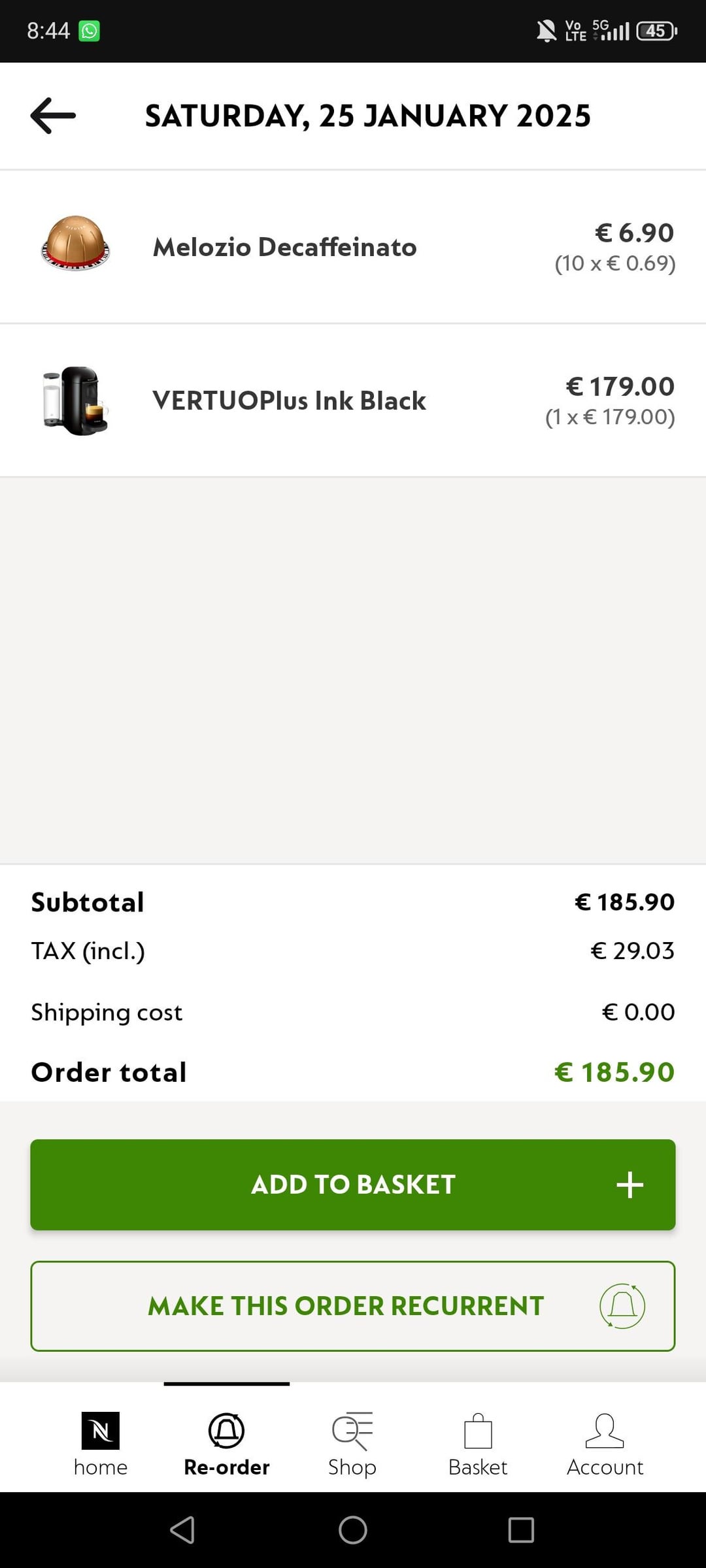Go to the Account profile icon
The height and width of the screenshot is (1568, 706).
pyautogui.click(x=605, y=1430)
